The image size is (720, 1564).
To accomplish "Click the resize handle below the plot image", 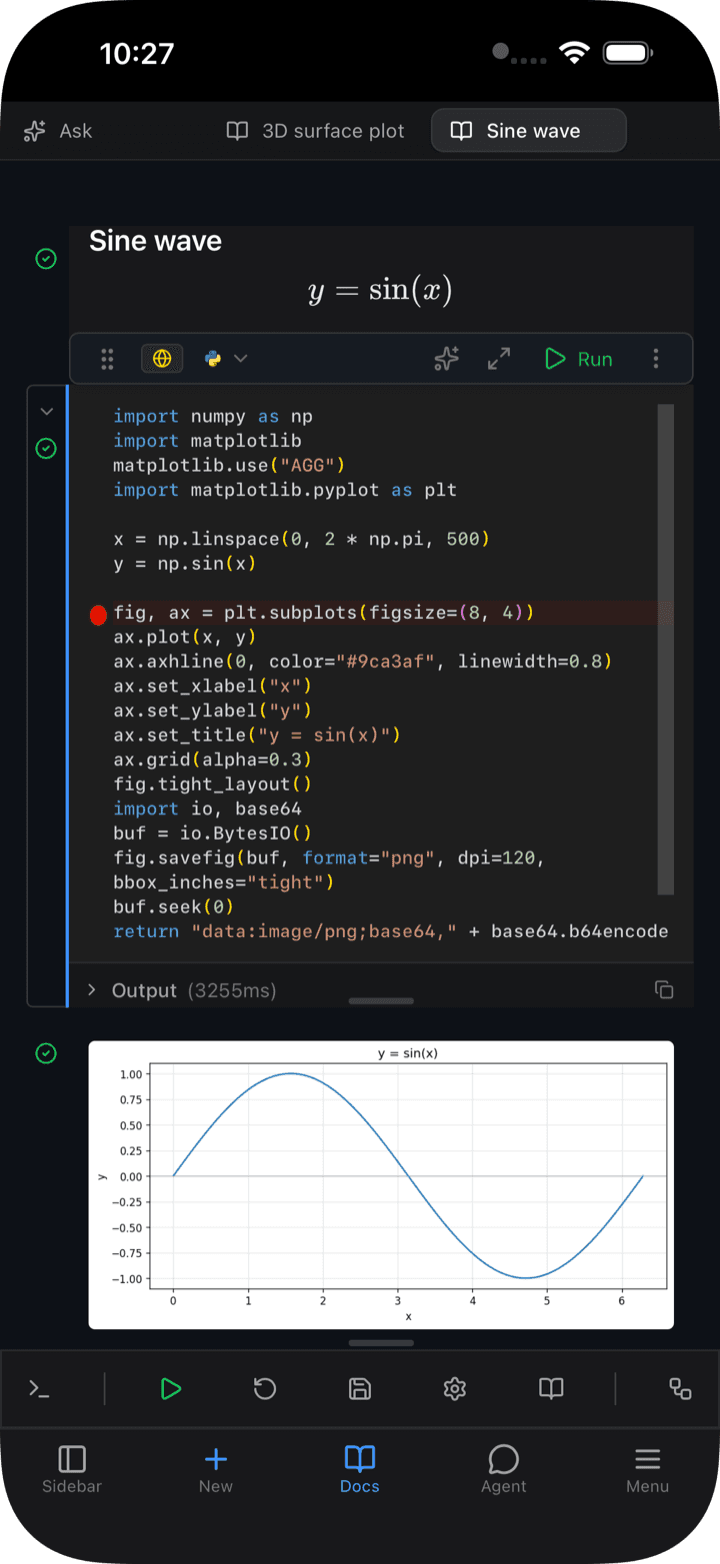I will (381, 1344).
